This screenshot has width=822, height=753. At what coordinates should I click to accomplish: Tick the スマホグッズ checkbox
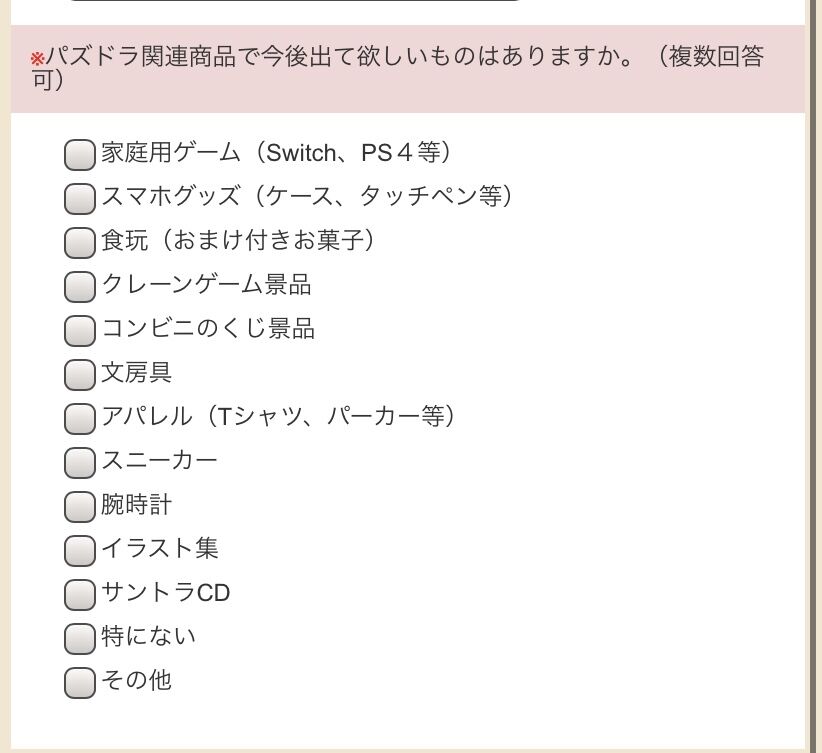(80, 199)
